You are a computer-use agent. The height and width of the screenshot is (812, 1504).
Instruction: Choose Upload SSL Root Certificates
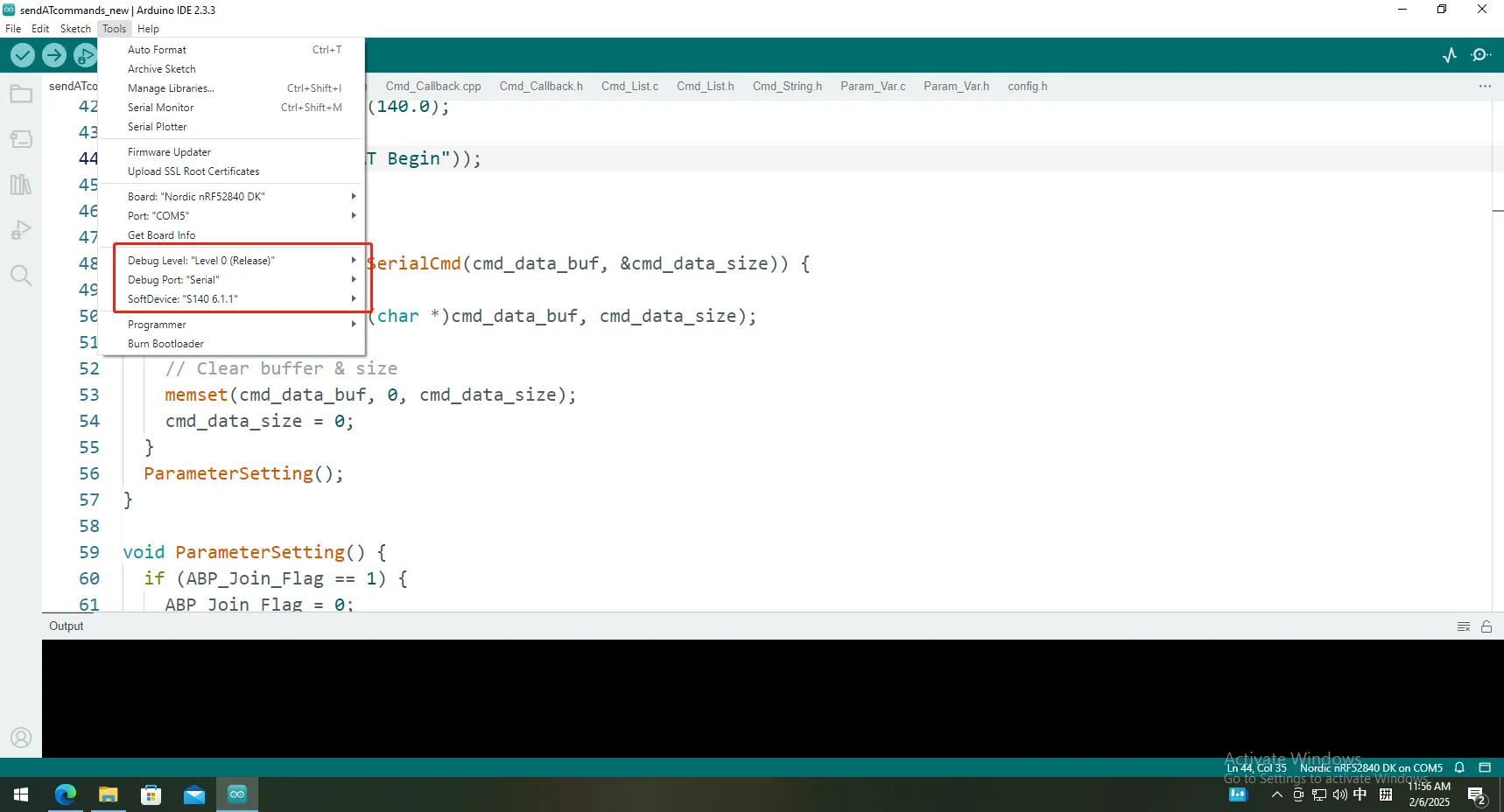tap(231, 171)
